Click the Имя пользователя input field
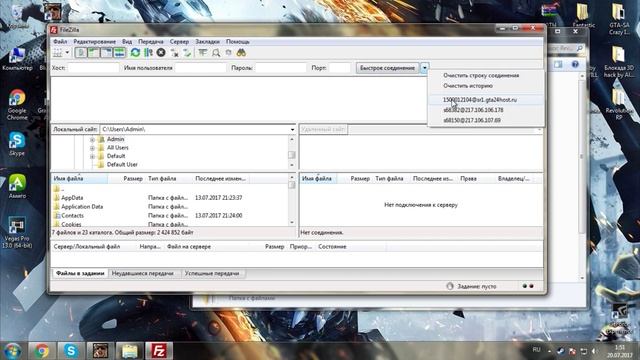 [200, 68]
